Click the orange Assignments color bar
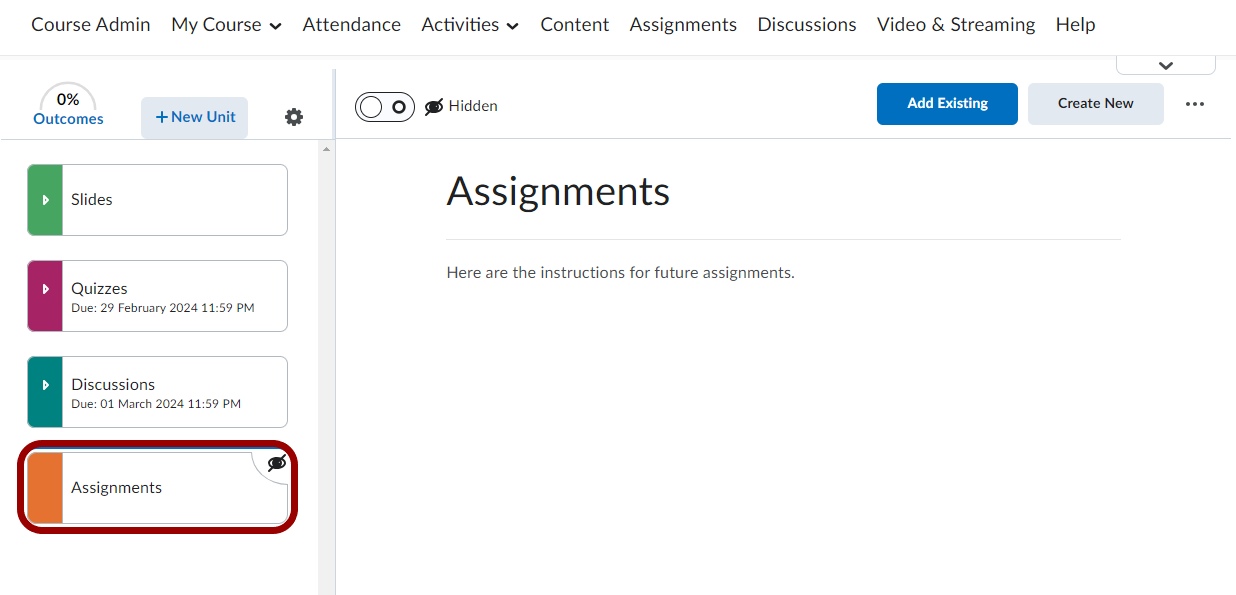 (x=45, y=488)
